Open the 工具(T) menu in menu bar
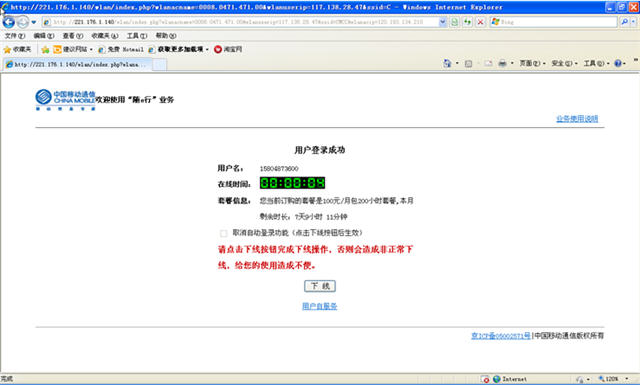The image size is (640, 385). coord(137,36)
